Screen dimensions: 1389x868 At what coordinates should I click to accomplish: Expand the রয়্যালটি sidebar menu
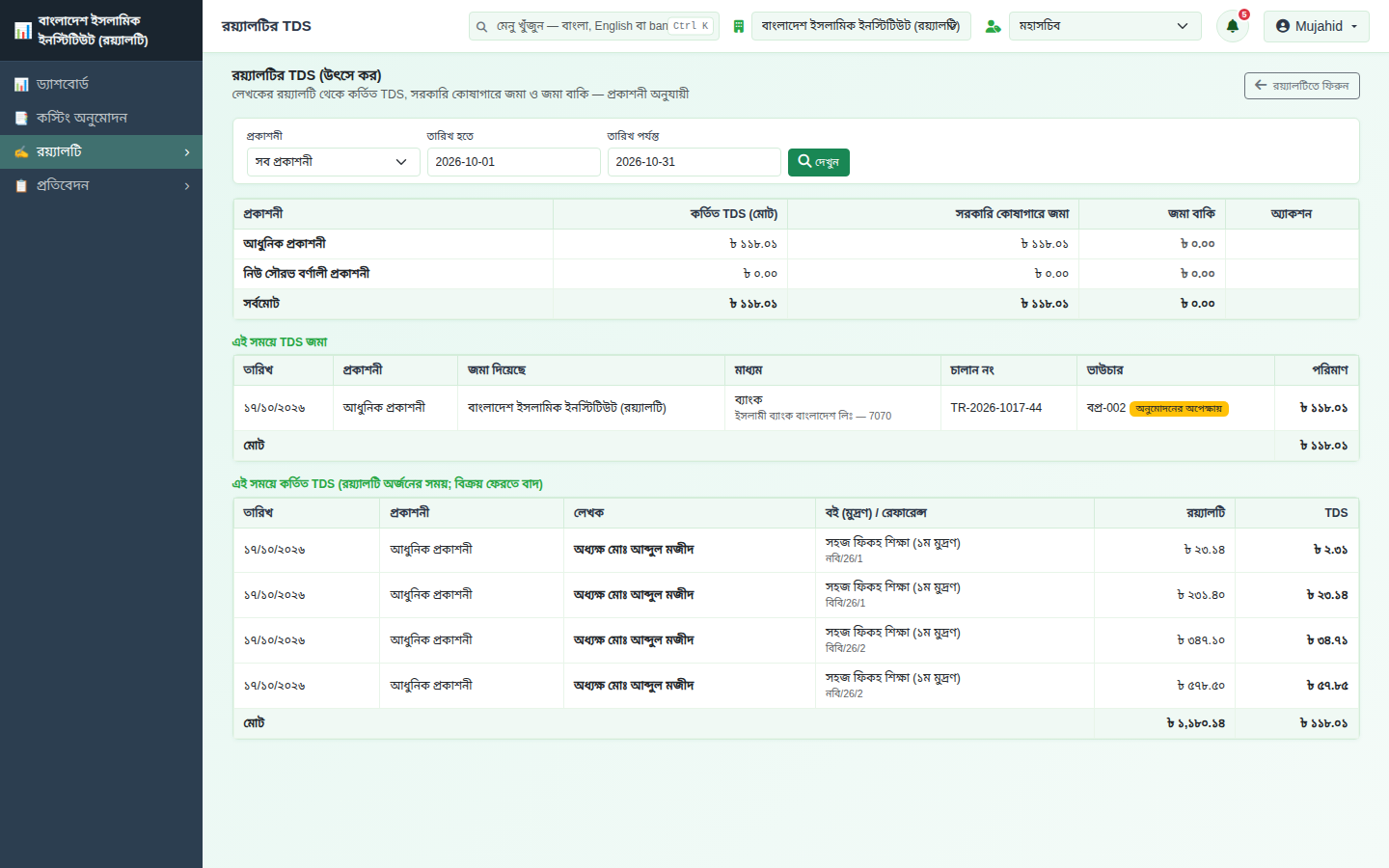pos(101,151)
